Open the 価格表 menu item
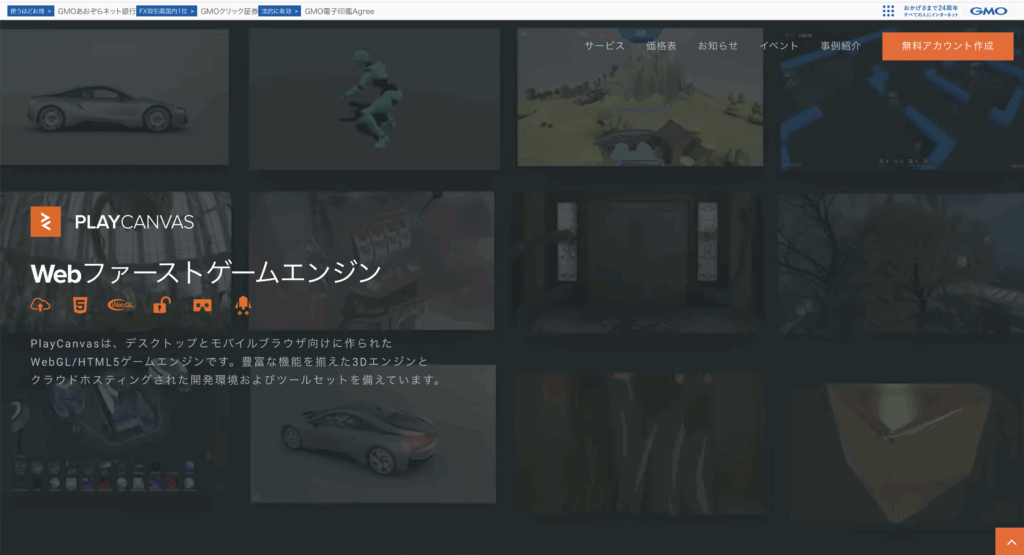This screenshot has width=1024, height=555. tap(661, 46)
